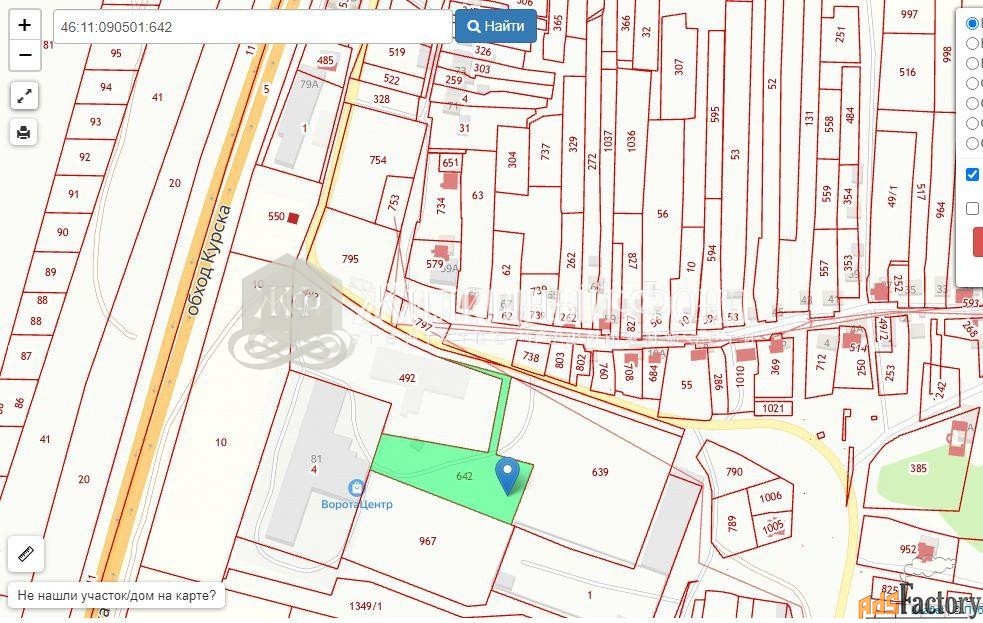
Task: Click the red building marker near 550
Action: (x=293, y=217)
